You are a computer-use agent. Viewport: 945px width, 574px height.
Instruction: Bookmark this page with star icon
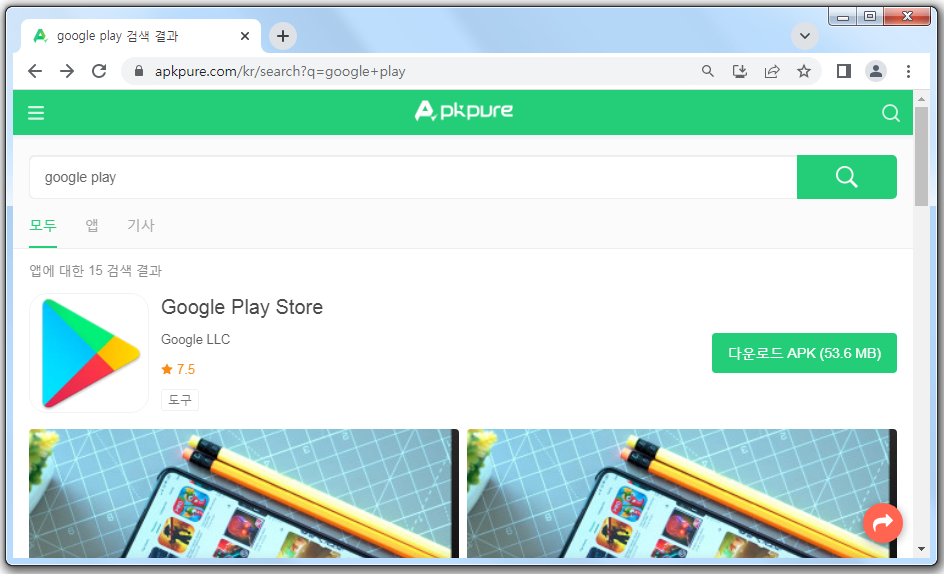803,71
